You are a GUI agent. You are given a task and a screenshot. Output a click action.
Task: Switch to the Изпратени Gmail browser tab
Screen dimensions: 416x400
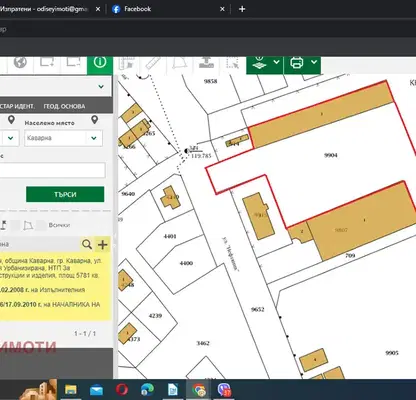[x=45, y=9]
